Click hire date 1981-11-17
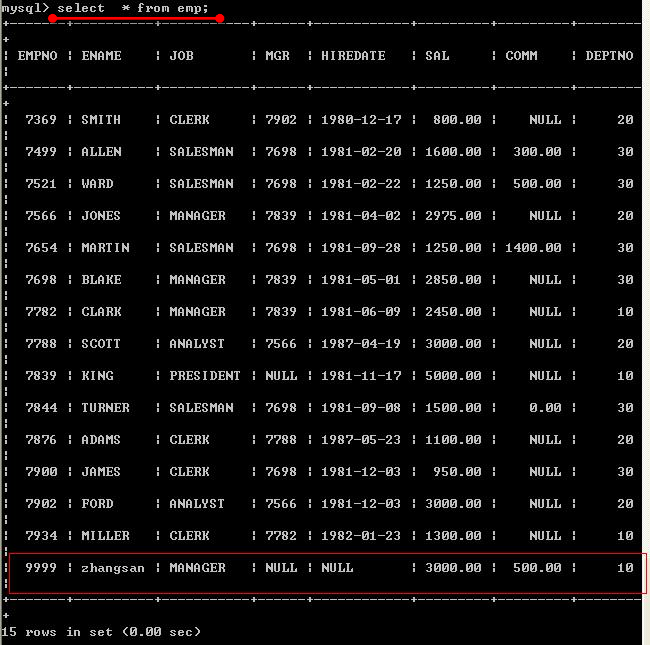The image size is (650, 645). (x=361, y=376)
